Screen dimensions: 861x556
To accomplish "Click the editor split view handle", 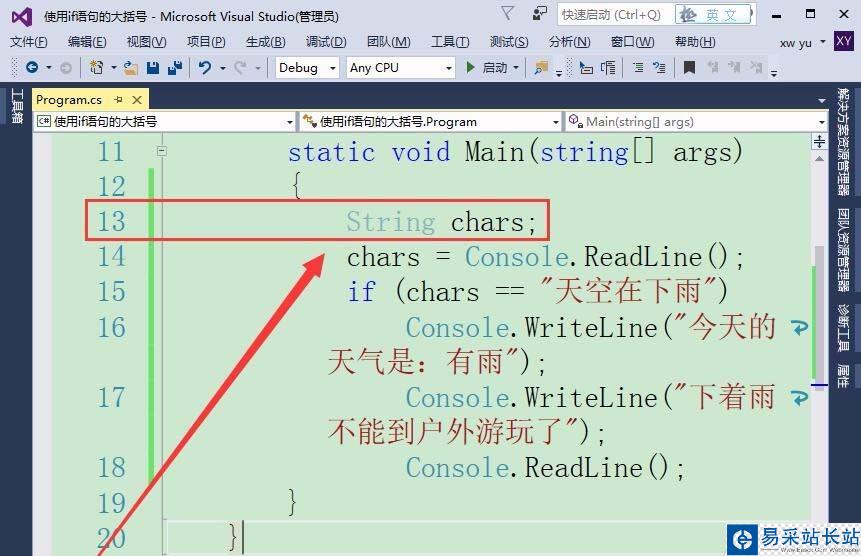I will 819,142.
